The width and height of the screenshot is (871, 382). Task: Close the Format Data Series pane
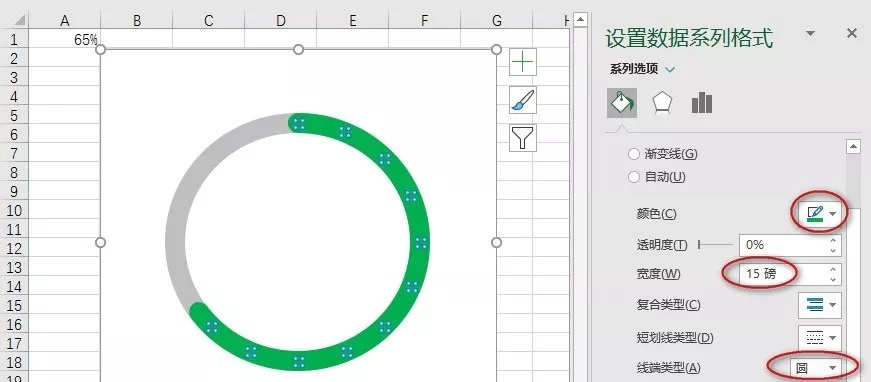(852, 34)
